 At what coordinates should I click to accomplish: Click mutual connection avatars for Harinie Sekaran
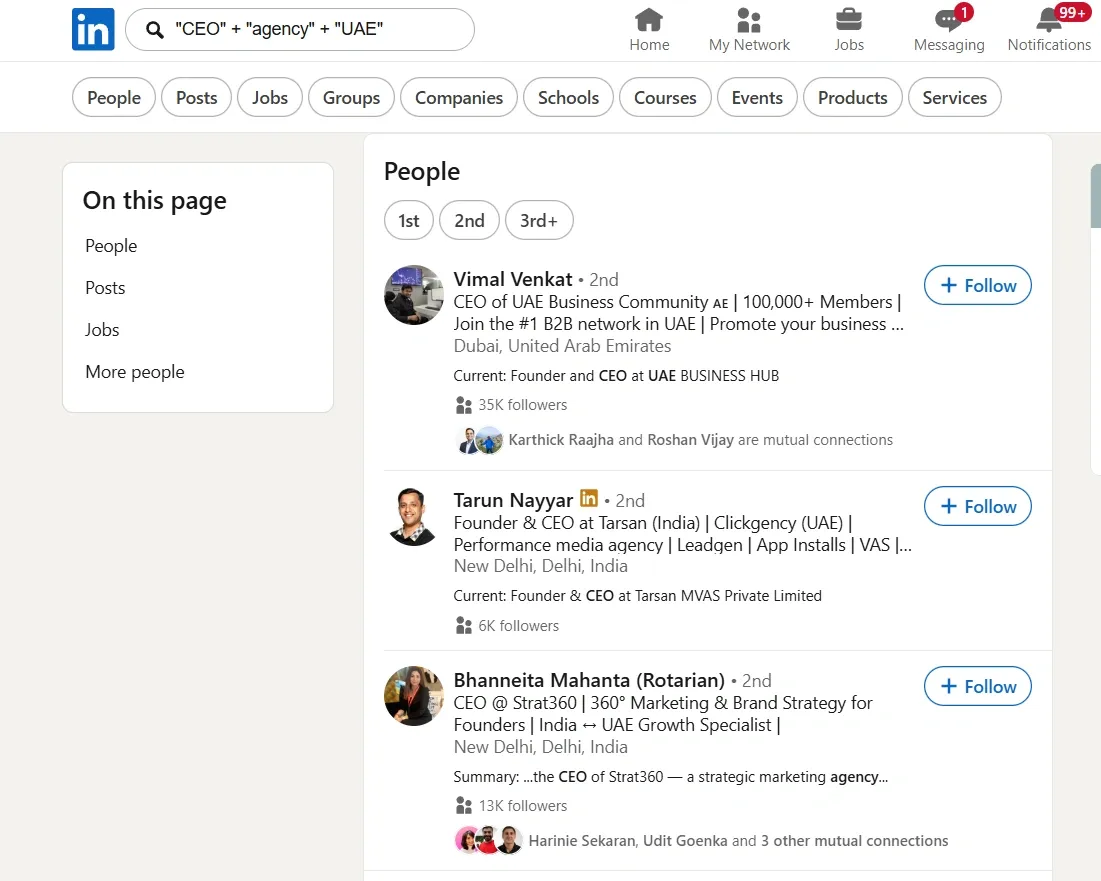[489, 840]
